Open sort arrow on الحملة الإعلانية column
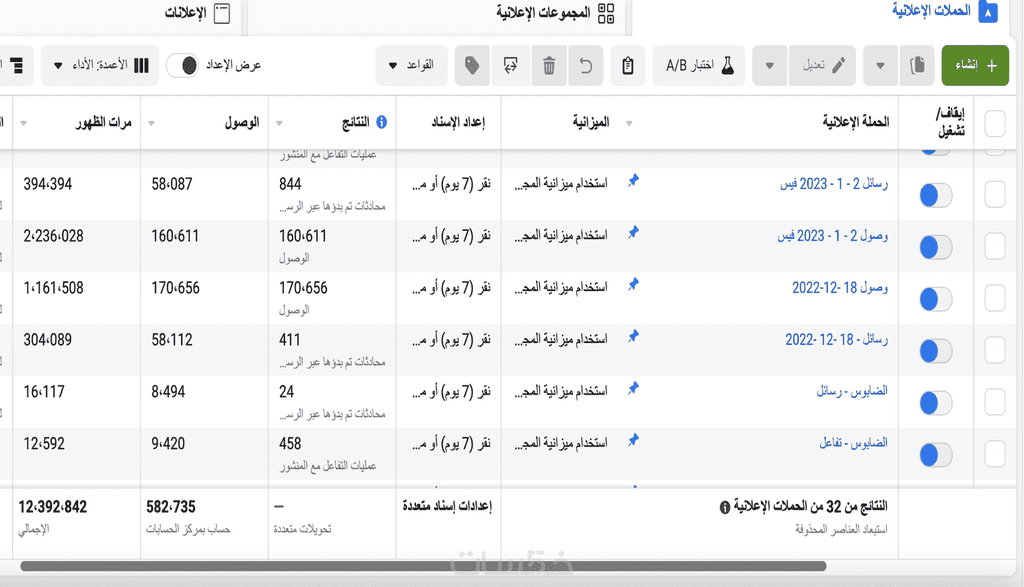Screen dimensions: 1024x587 [x=629, y=123]
